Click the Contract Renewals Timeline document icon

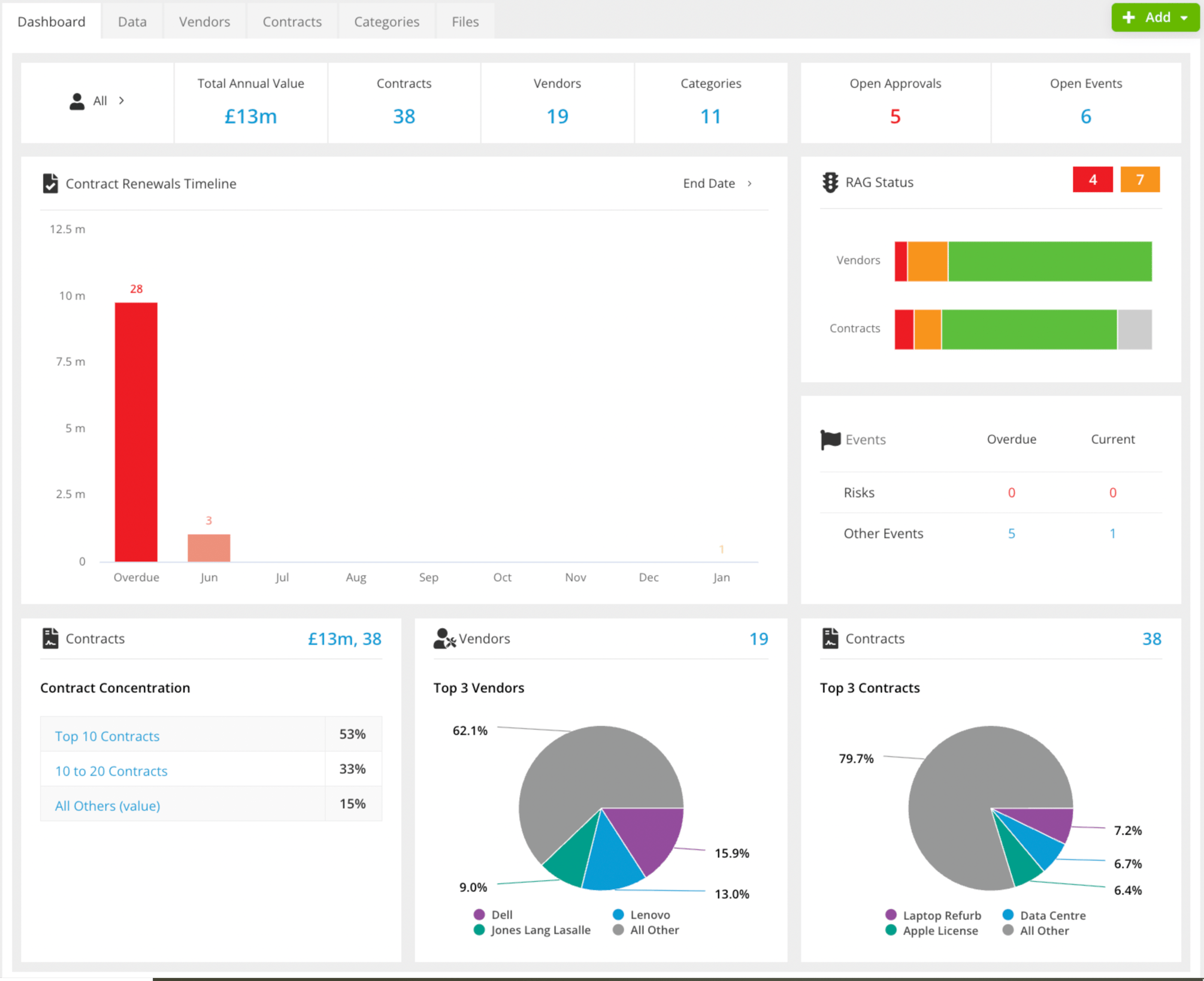coord(50,183)
